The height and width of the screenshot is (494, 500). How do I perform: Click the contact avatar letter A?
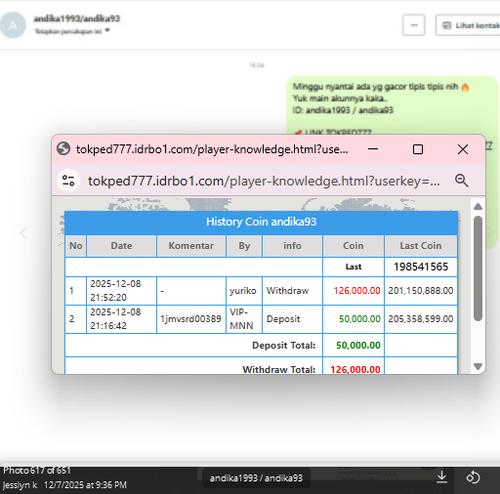(13, 25)
